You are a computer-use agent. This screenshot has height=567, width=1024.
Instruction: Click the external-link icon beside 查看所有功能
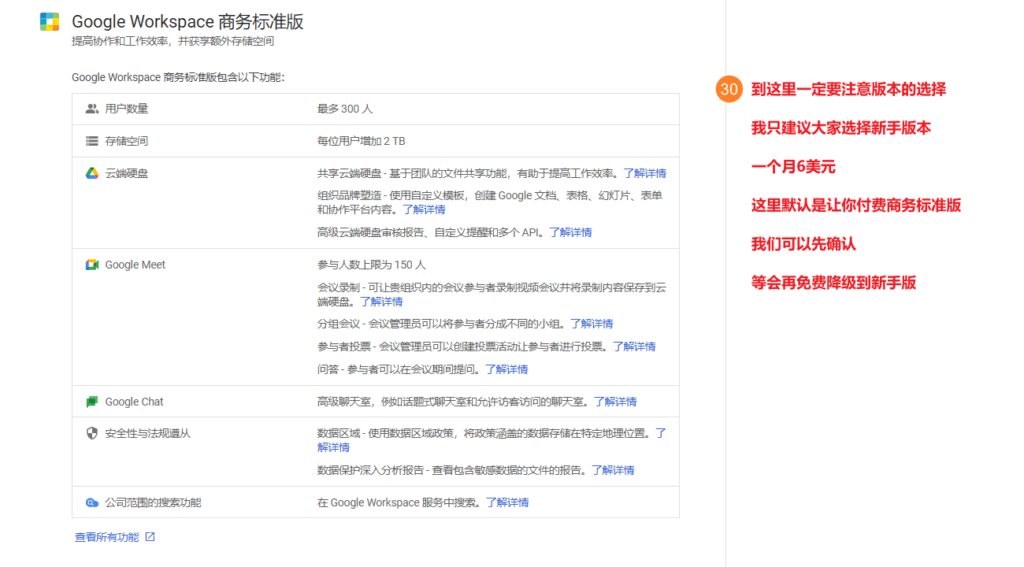coord(150,537)
